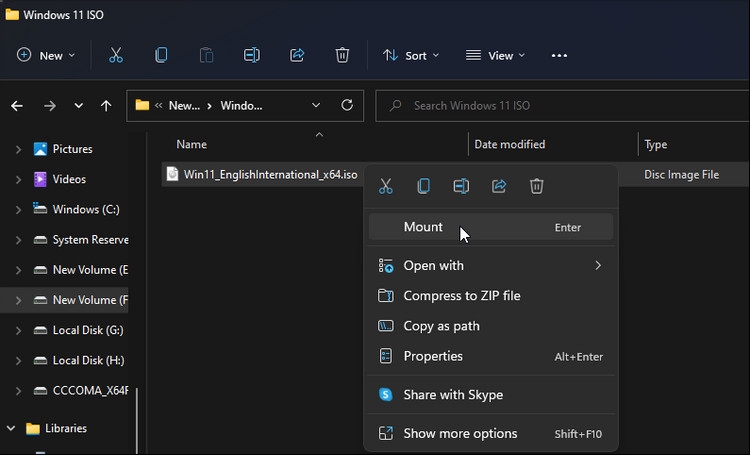750x455 pixels.
Task: Click the Compress to ZIP icon
Action: [x=386, y=296]
